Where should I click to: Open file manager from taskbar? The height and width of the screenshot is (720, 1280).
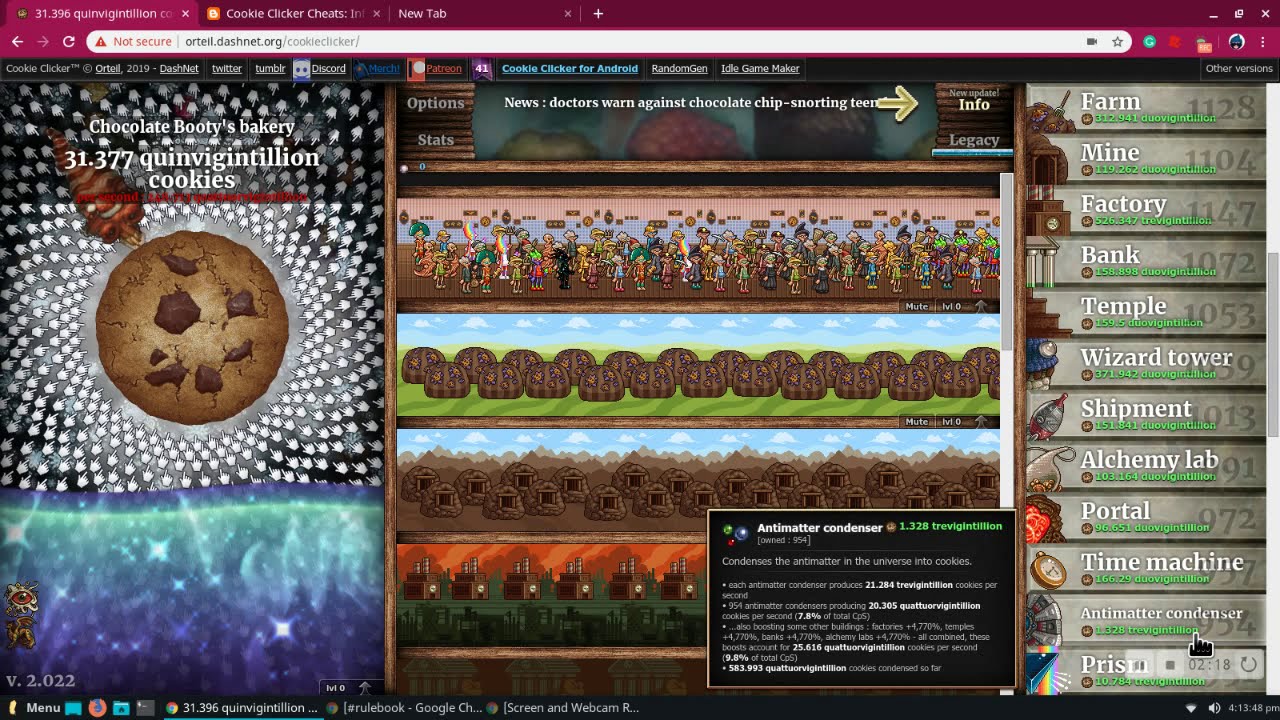121,707
